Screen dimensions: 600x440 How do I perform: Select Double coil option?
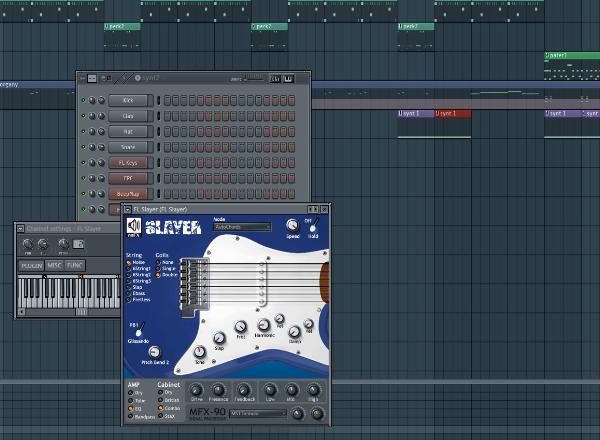(x=167, y=275)
